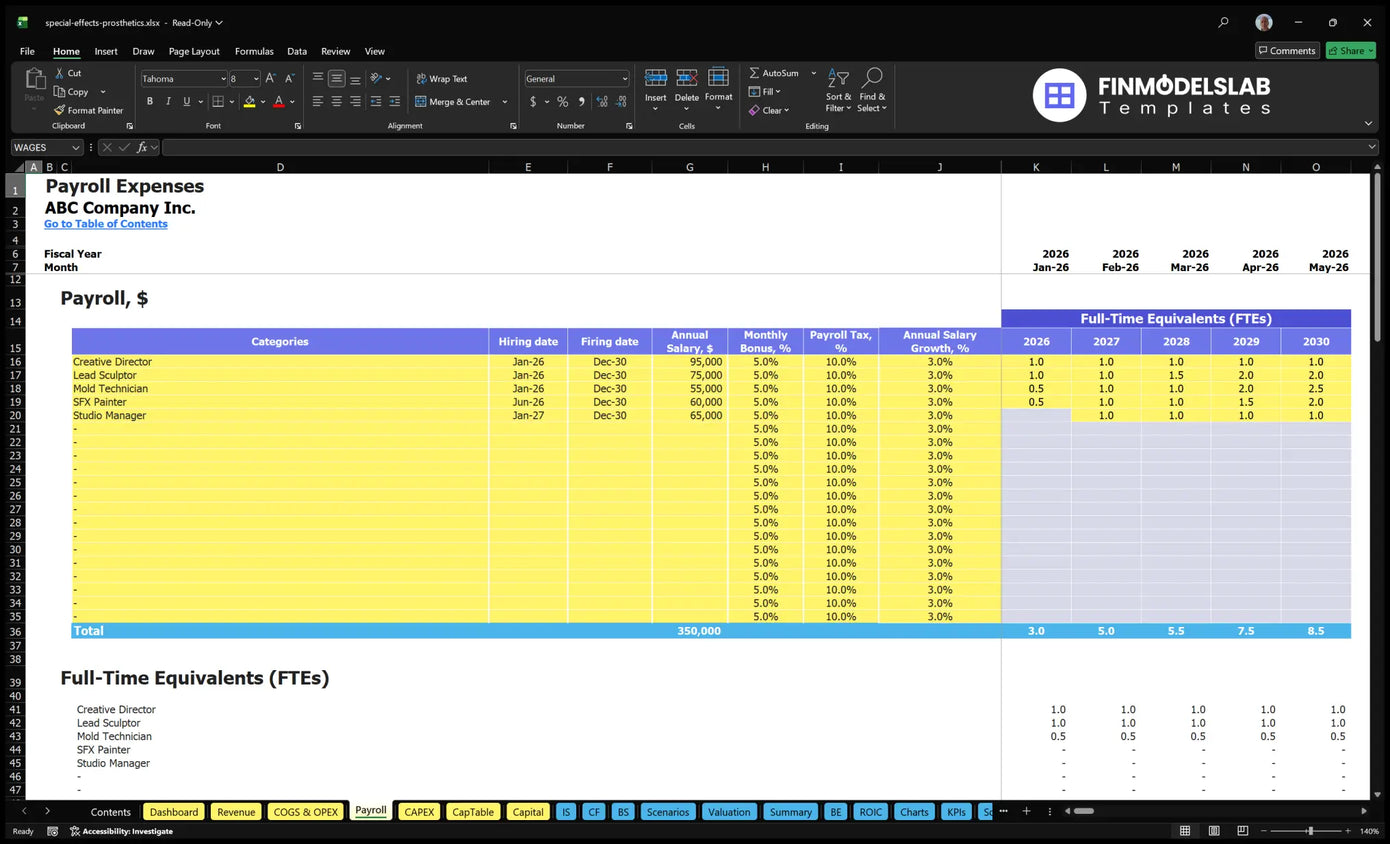Click the Format Painter brush icon
Viewport: 1390px width, 844px height.
[x=59, y=110]
